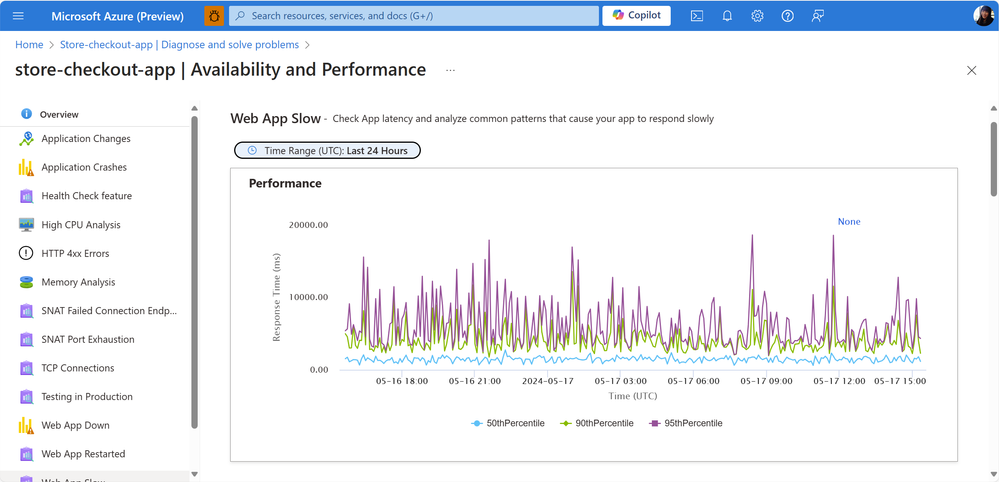The width and height of the screenshot is (999, 482).
Task: Open the notifications bell
Action: 727,16
